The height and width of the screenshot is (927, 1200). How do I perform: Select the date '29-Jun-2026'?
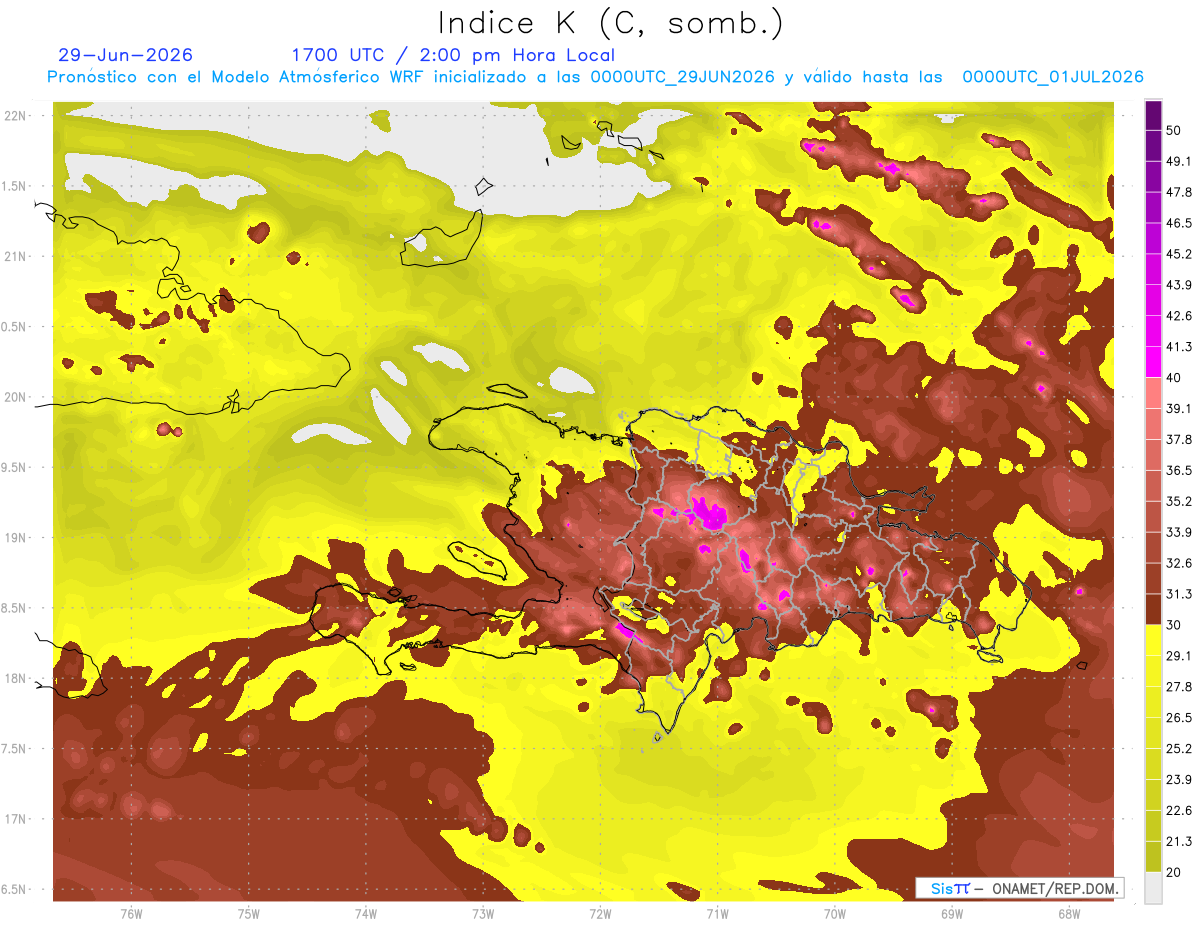[x=126, y=55]
